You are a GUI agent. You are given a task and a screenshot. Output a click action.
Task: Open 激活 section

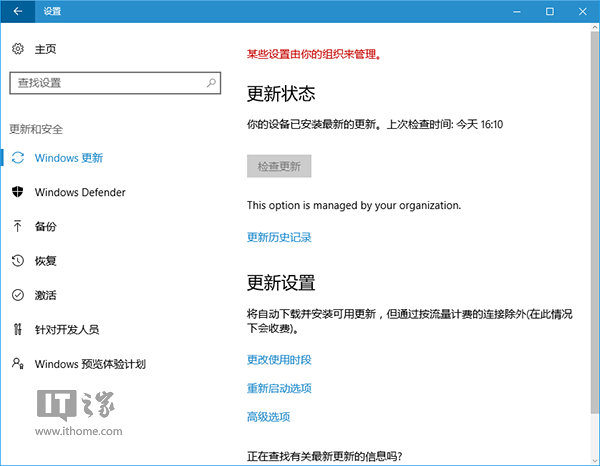tap(46, 295)
